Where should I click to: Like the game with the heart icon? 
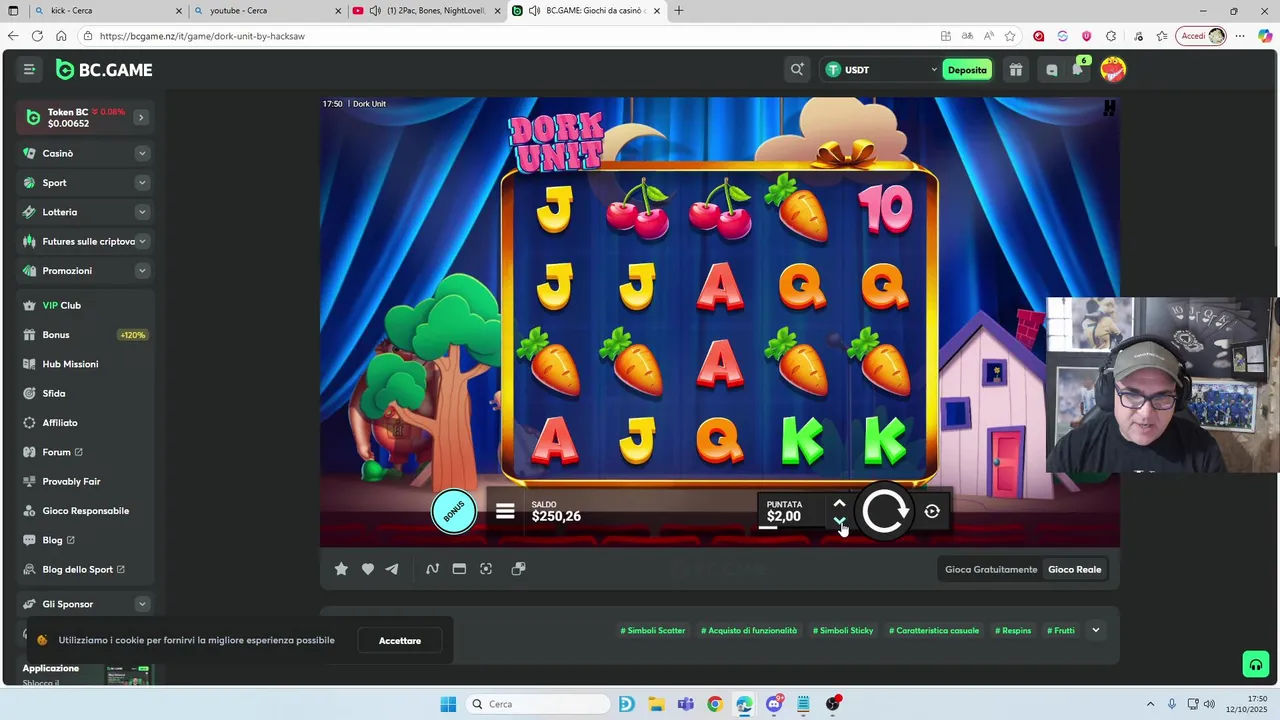(368, 569)
